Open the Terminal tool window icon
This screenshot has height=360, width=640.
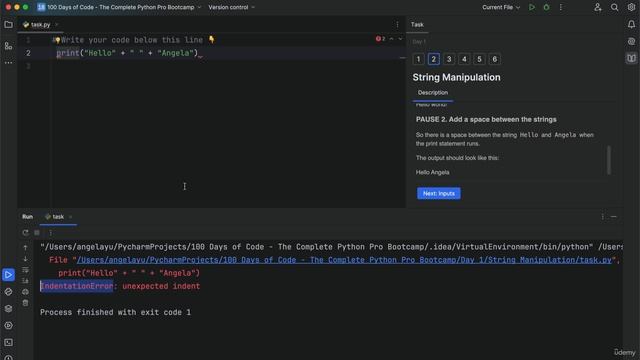(x=8, y=342)
